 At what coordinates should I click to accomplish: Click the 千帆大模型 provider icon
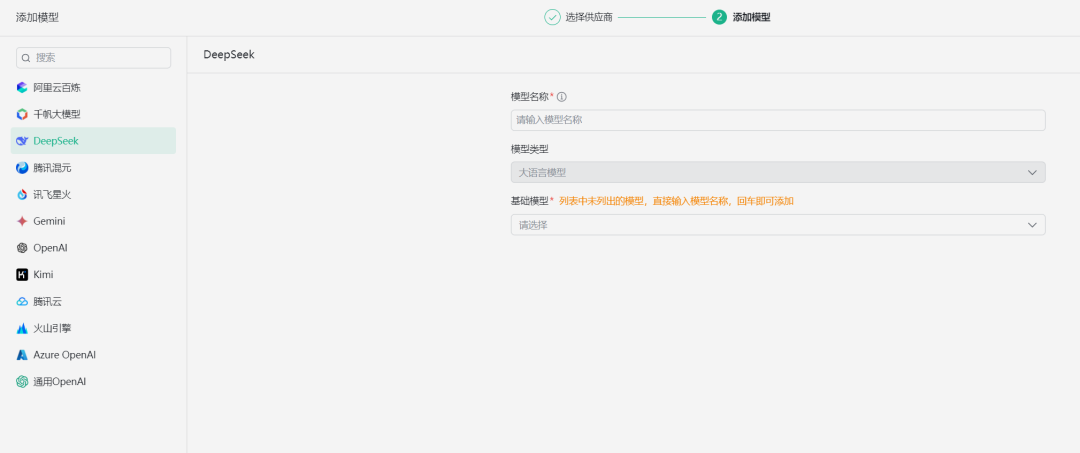22,114
